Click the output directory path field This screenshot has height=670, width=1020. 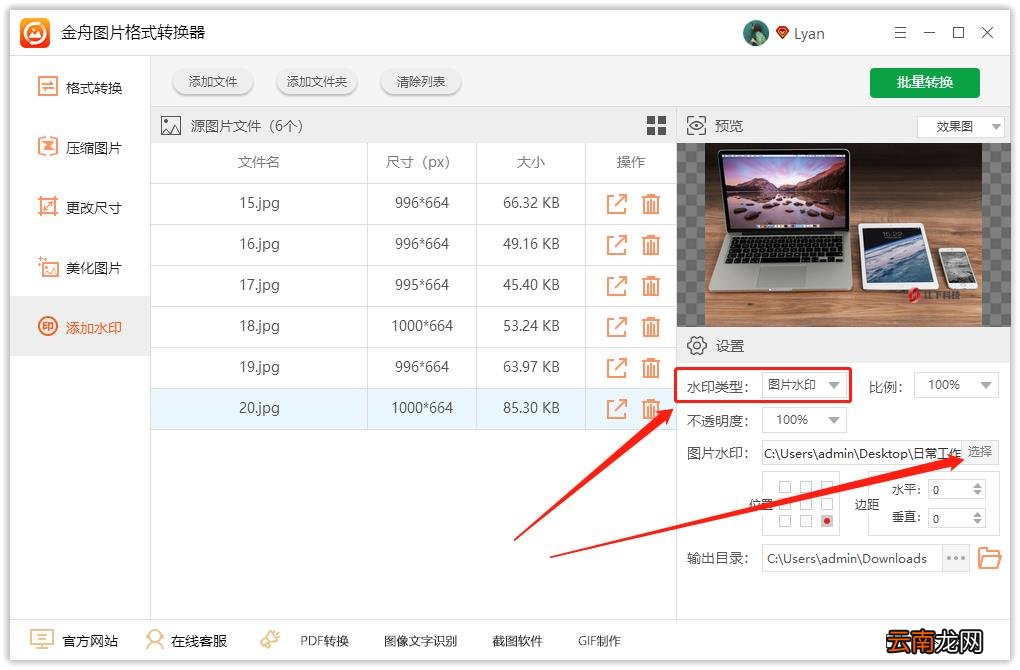pos(852,558)
